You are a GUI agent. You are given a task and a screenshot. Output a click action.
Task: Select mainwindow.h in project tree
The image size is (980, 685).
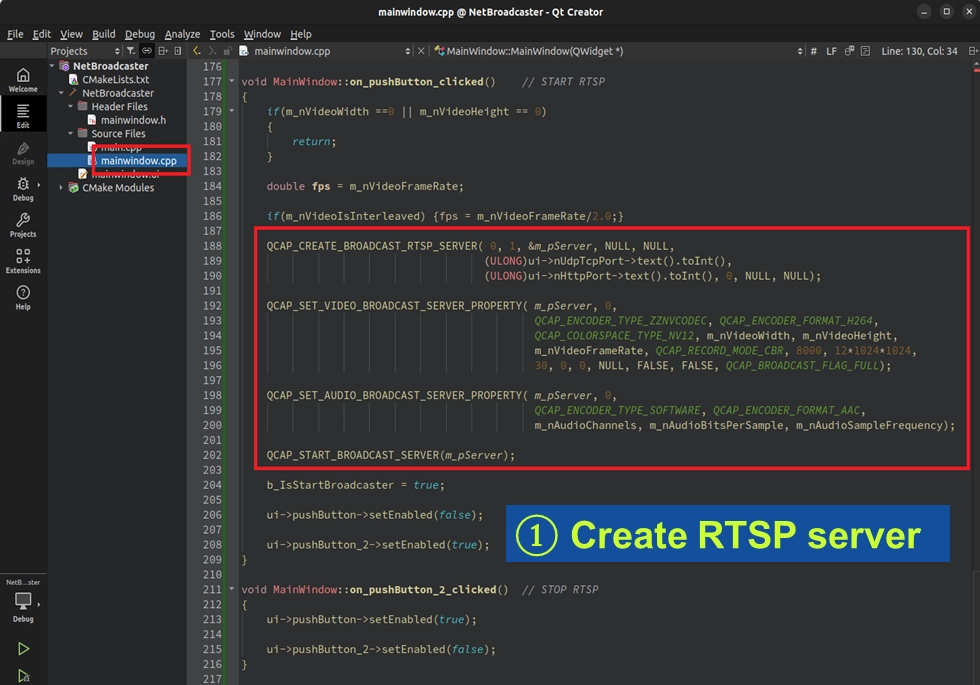click(x=133, y=120)
